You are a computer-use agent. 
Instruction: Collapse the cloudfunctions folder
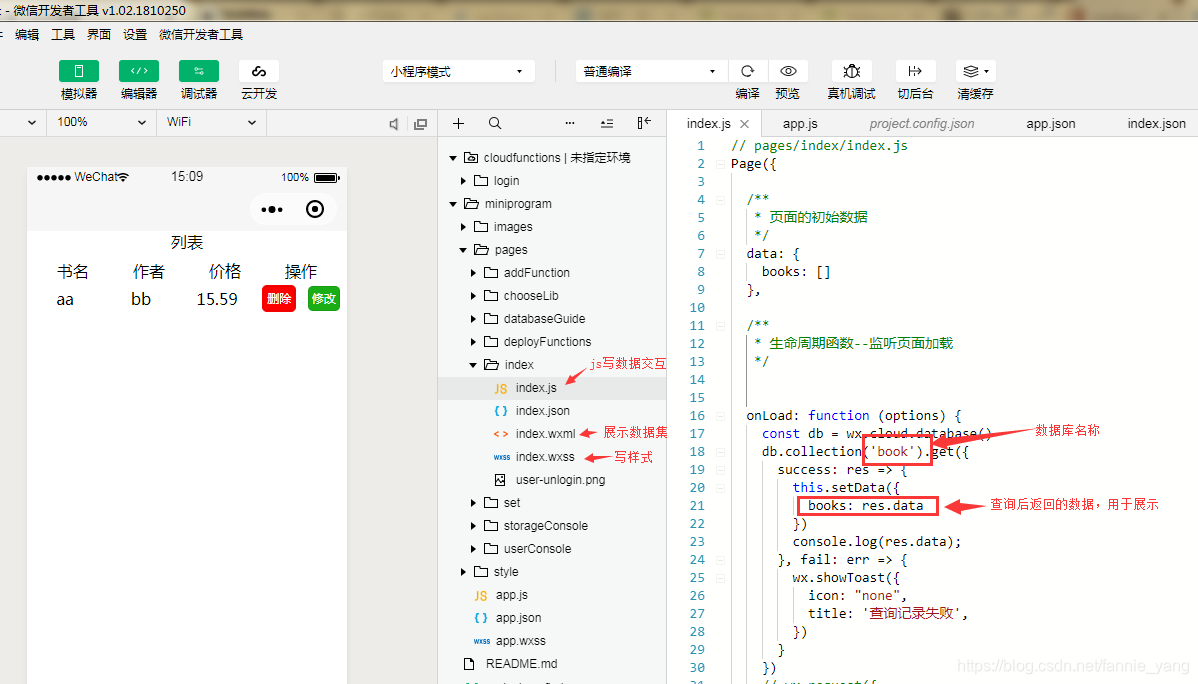[x=453, y=158]
